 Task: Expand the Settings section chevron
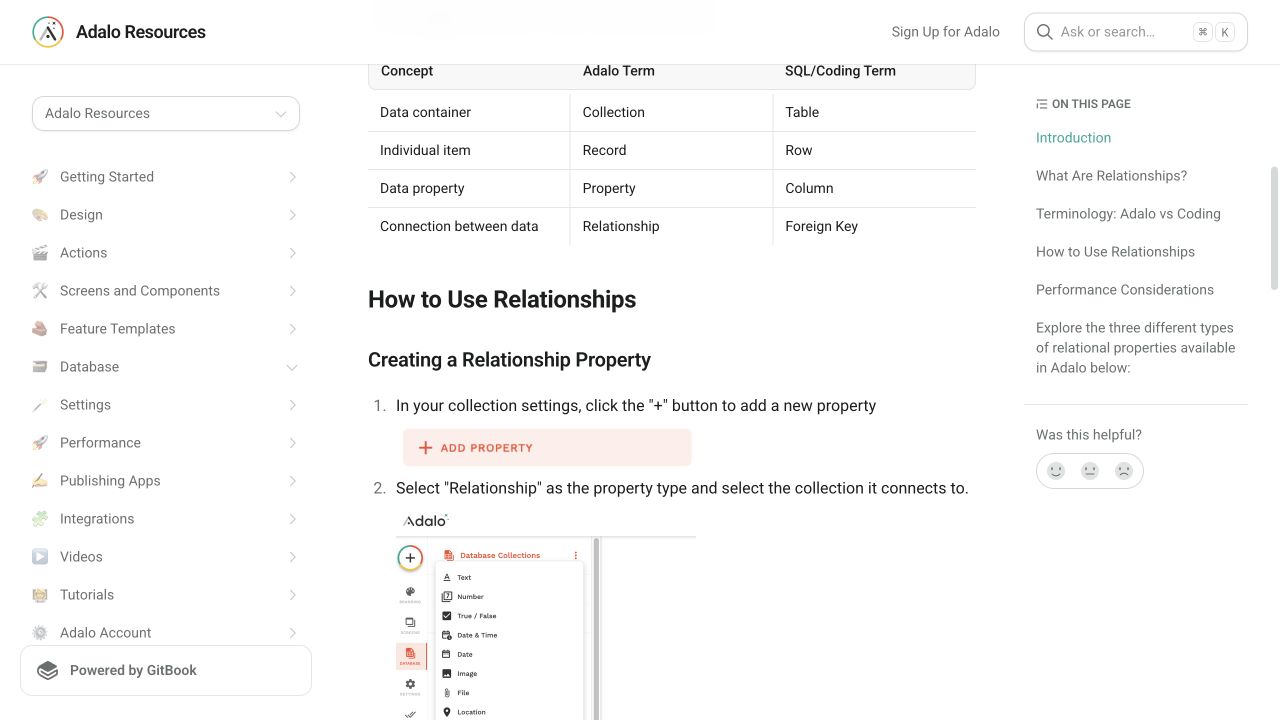292,405
